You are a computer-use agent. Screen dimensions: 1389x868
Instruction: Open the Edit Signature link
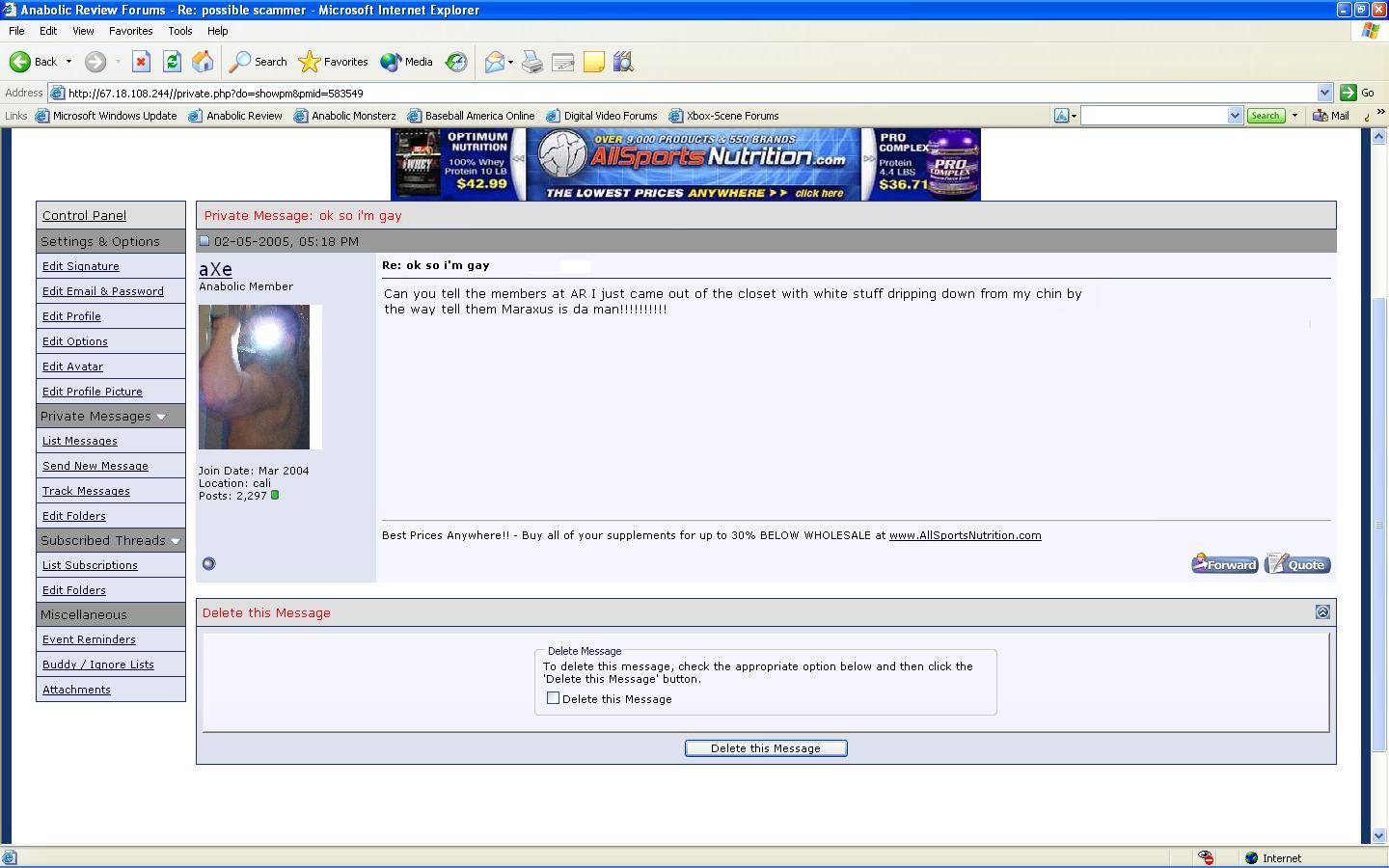[81, 266]
